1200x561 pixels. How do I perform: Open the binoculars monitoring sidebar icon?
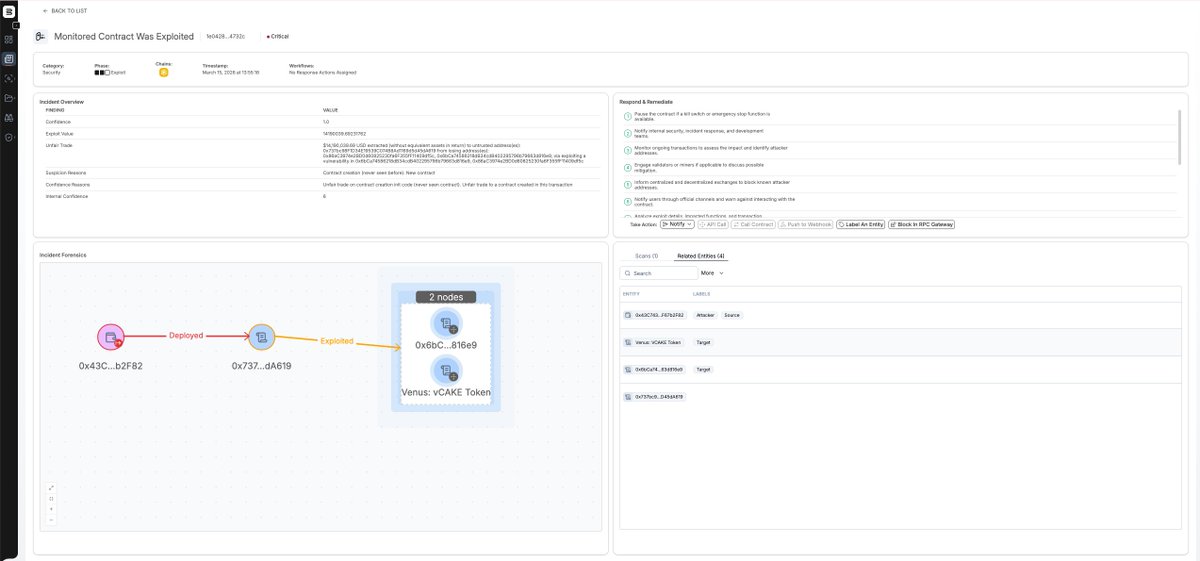(x=9, y=117)
